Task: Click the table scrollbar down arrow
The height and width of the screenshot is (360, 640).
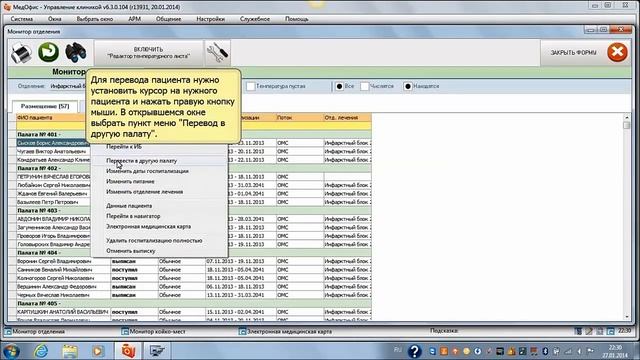Action: (x=627, y=317)
